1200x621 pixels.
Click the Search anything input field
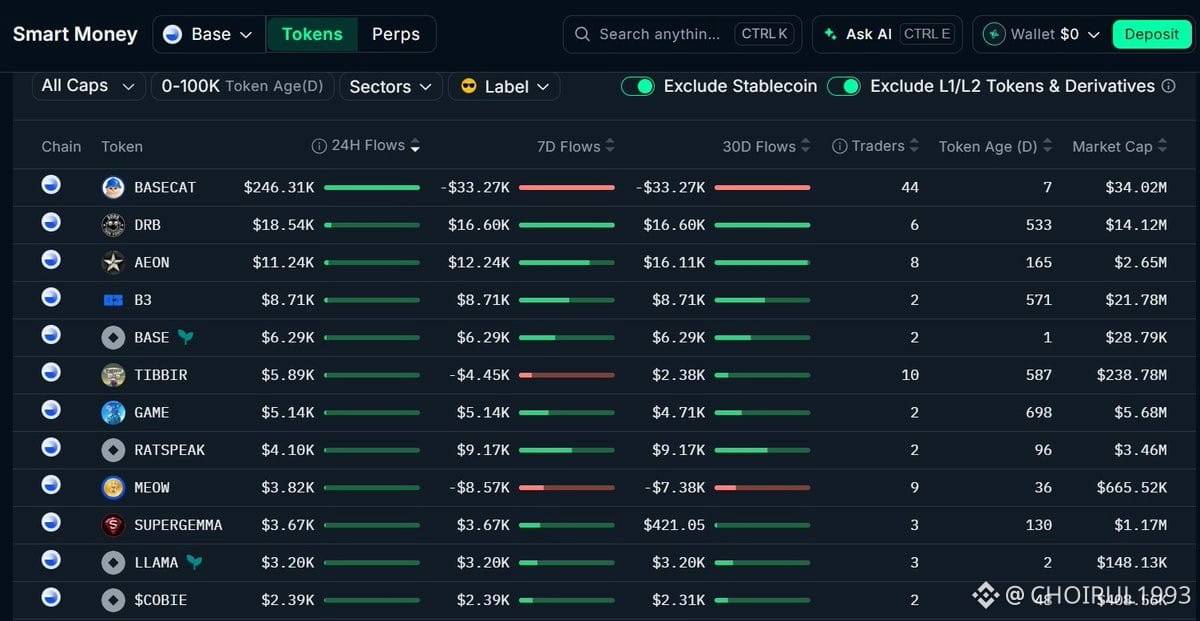click(682, 34)
